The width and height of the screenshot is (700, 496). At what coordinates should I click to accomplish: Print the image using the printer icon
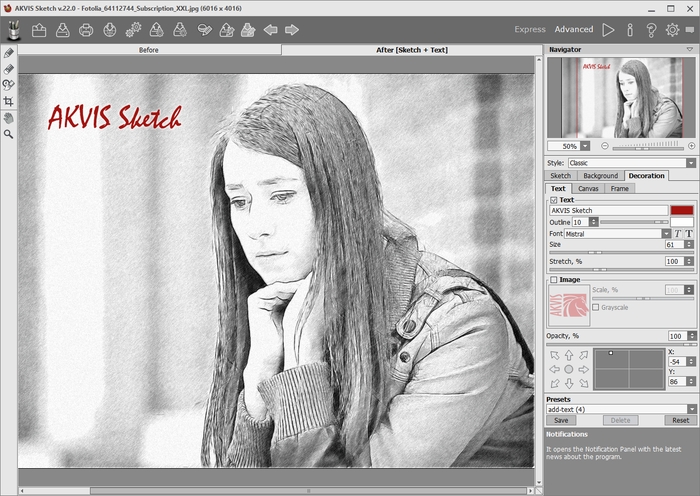coord(86,30)
